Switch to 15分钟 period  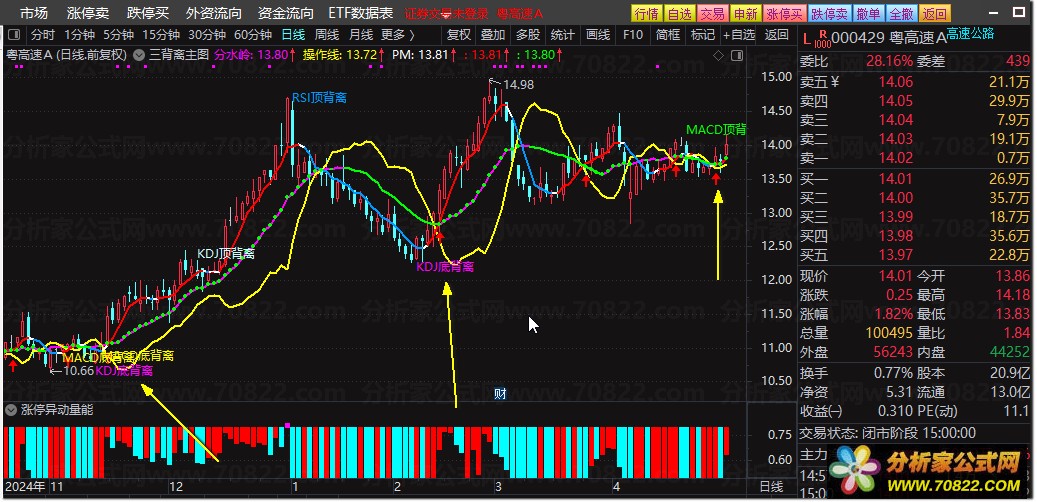tap(161, 35)
